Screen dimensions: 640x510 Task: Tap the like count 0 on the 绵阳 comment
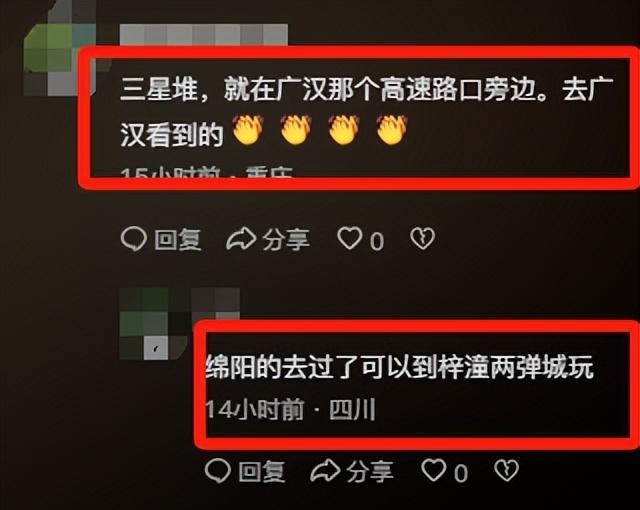(461, 474)
